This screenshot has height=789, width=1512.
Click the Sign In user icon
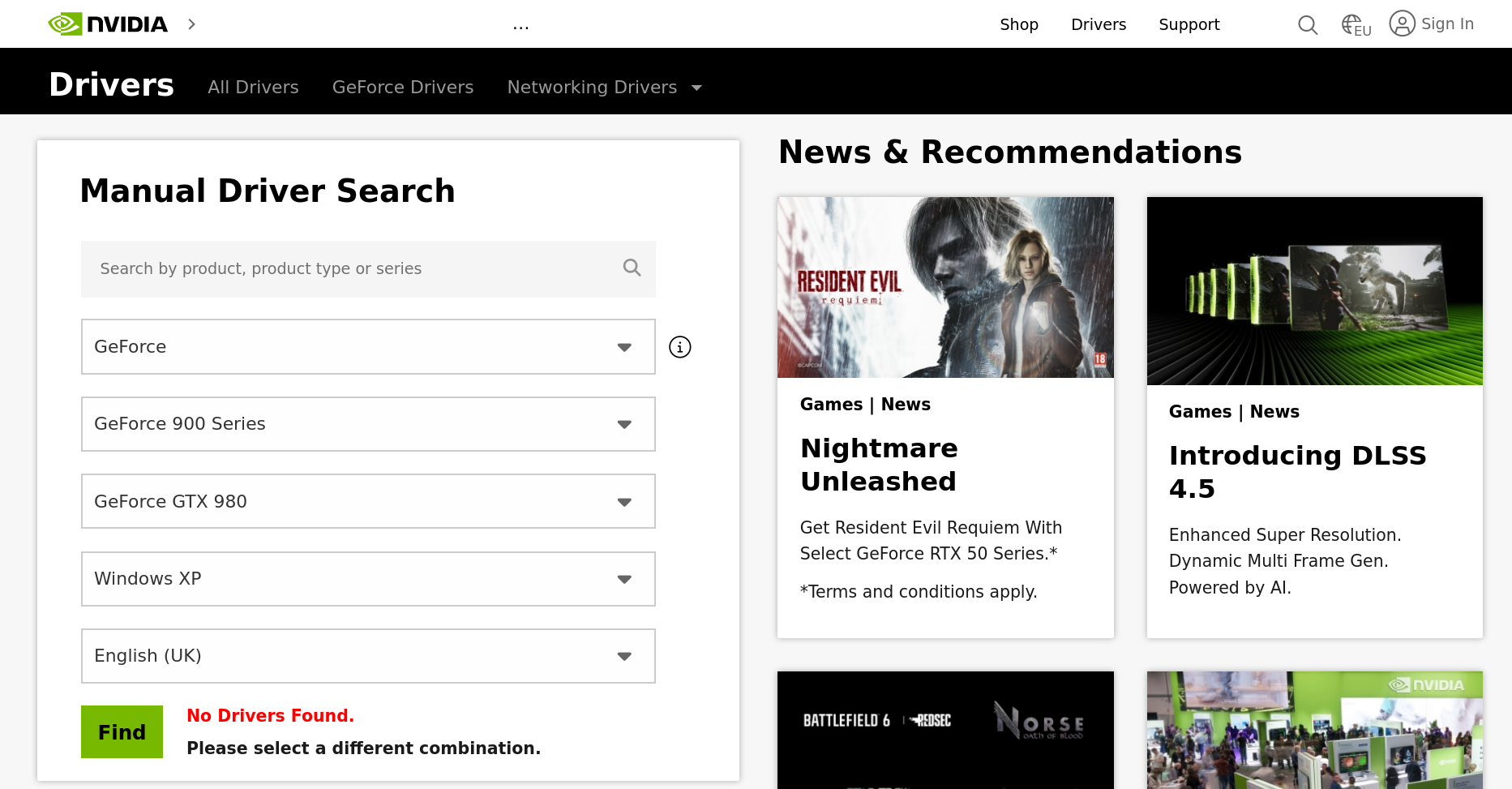tap(1402, 24)
